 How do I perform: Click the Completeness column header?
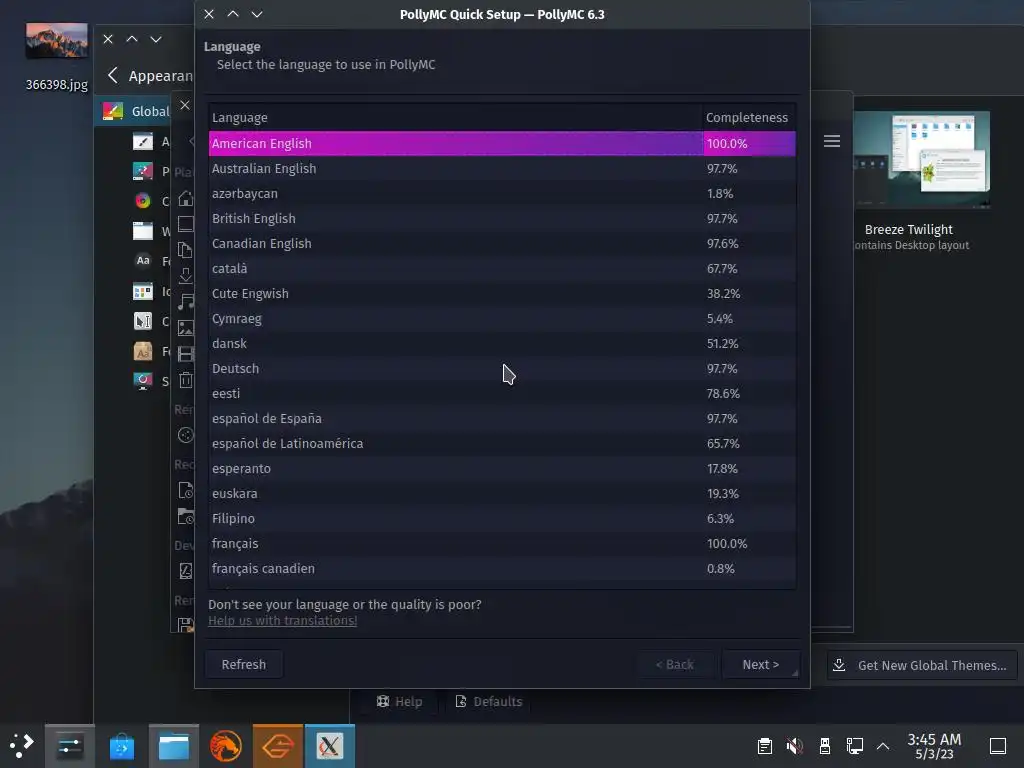749,118
